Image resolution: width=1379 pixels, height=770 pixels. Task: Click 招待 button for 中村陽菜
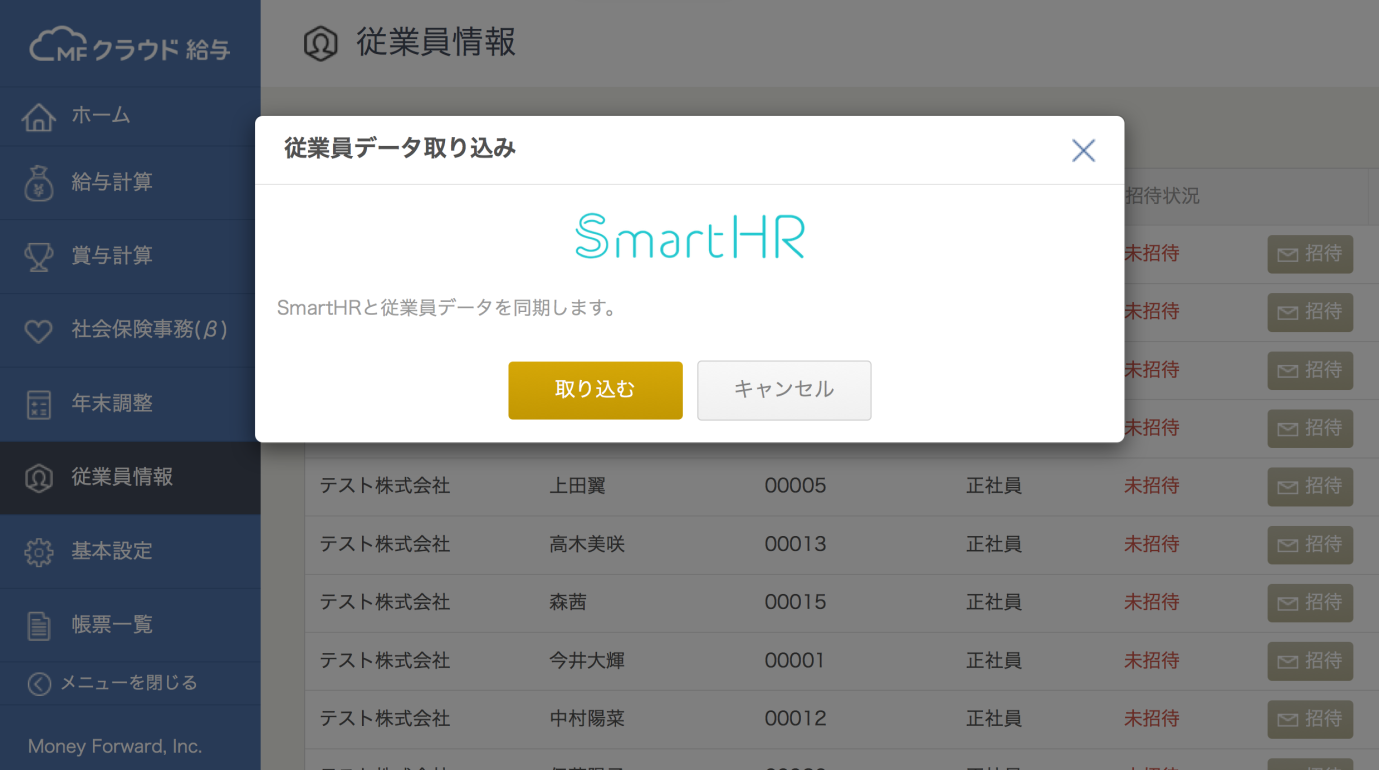pyautogui.click(x=1310, y=719)
